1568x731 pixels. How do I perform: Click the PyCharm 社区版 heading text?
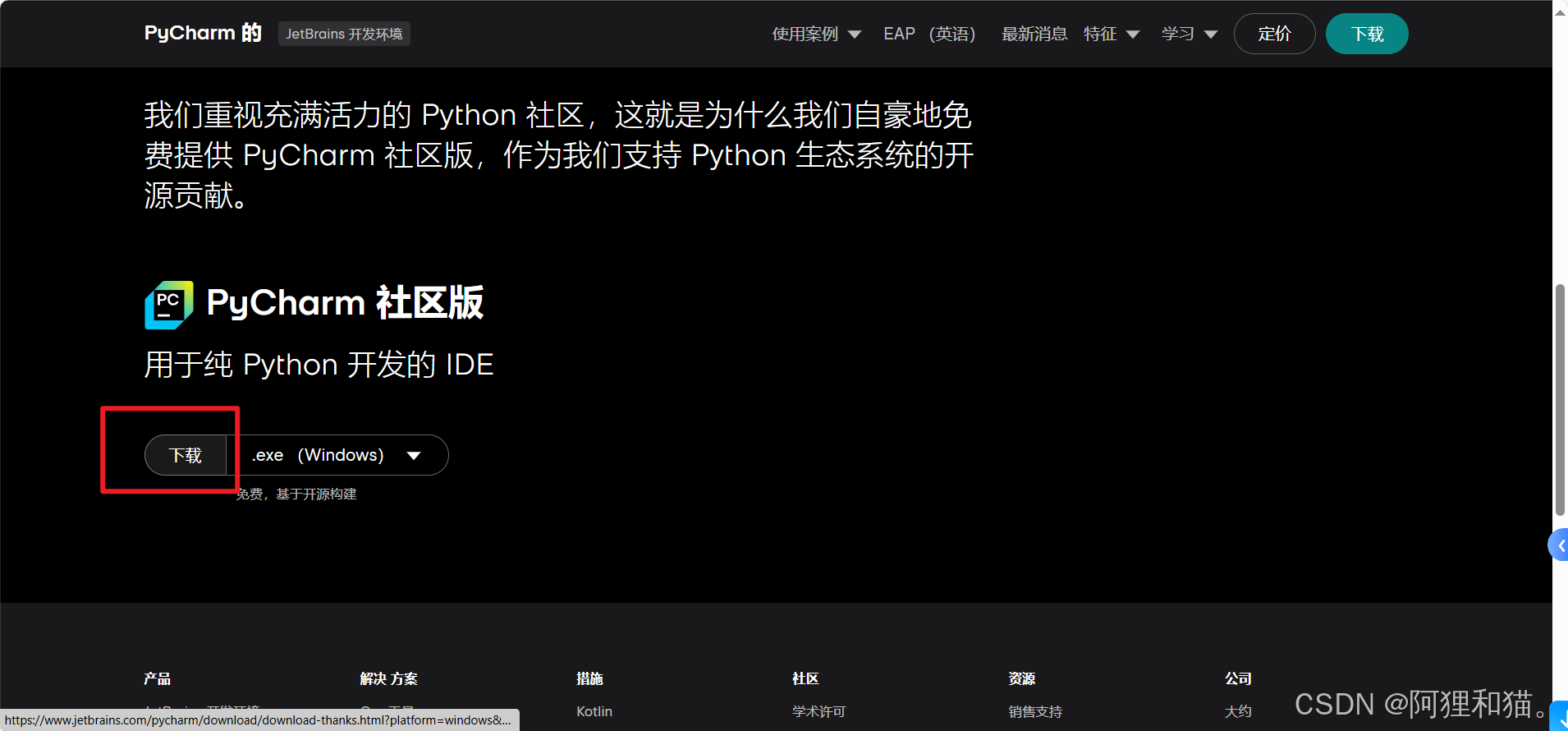tap(345, 303)
